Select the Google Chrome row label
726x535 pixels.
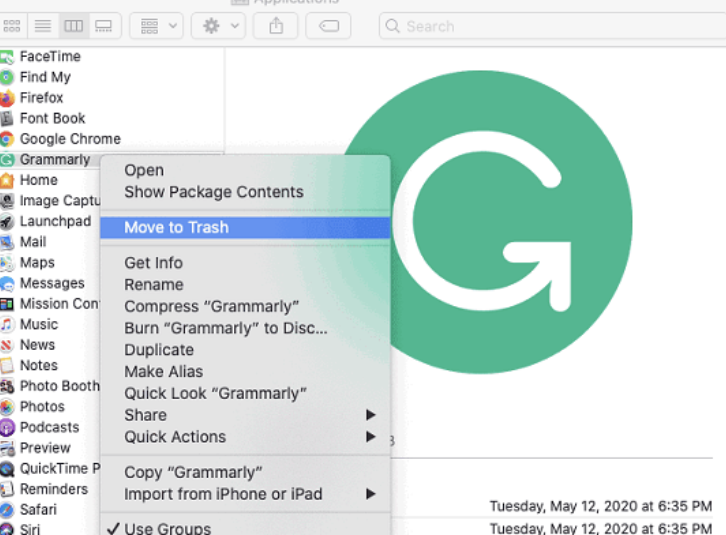70,139
